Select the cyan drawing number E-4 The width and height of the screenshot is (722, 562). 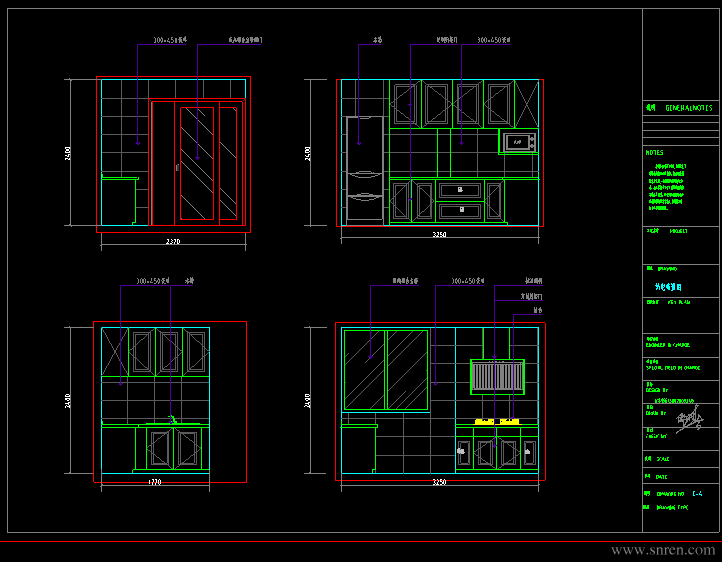pyautogui.click(x=697, y=493)
